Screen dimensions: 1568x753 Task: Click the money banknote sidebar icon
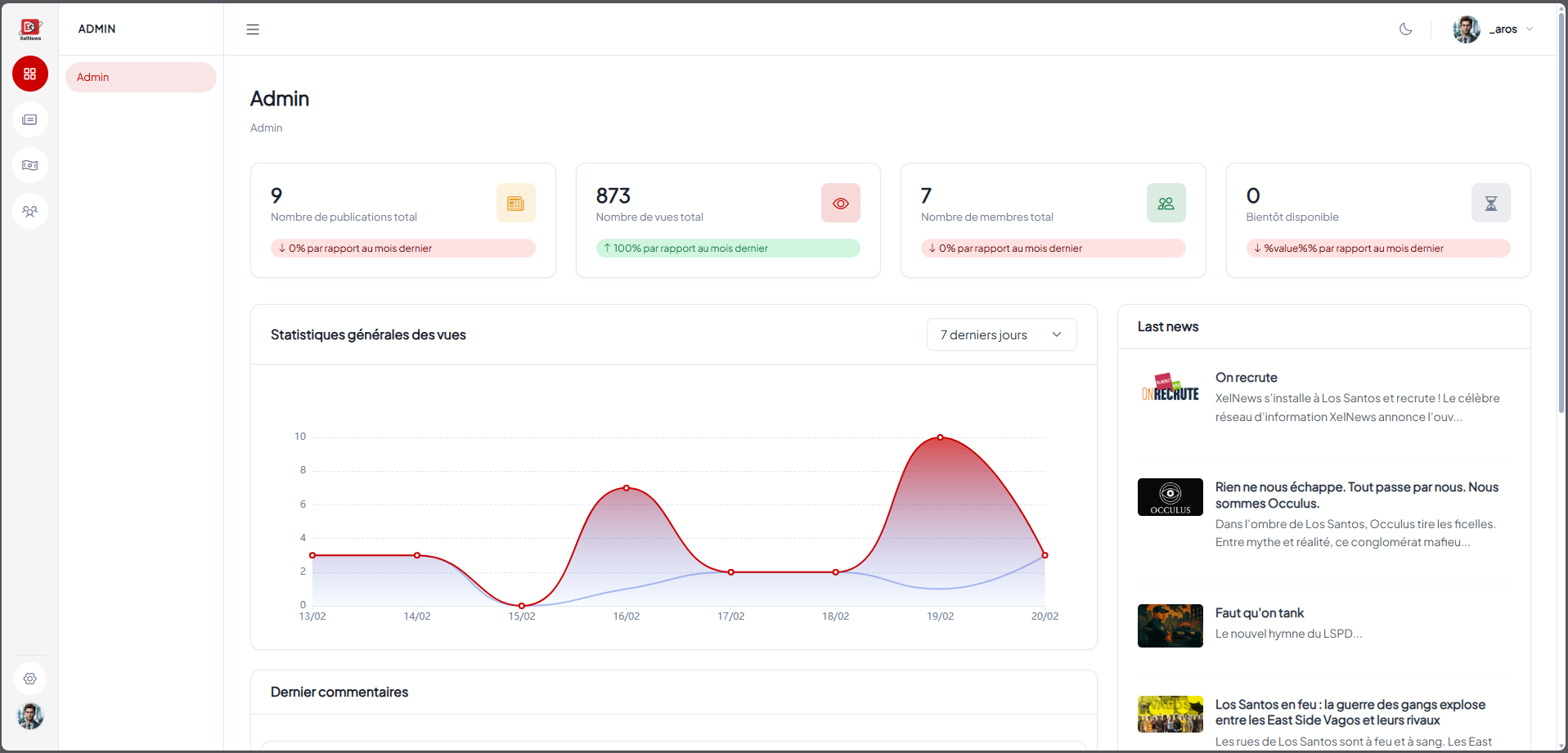pos(30,165)
